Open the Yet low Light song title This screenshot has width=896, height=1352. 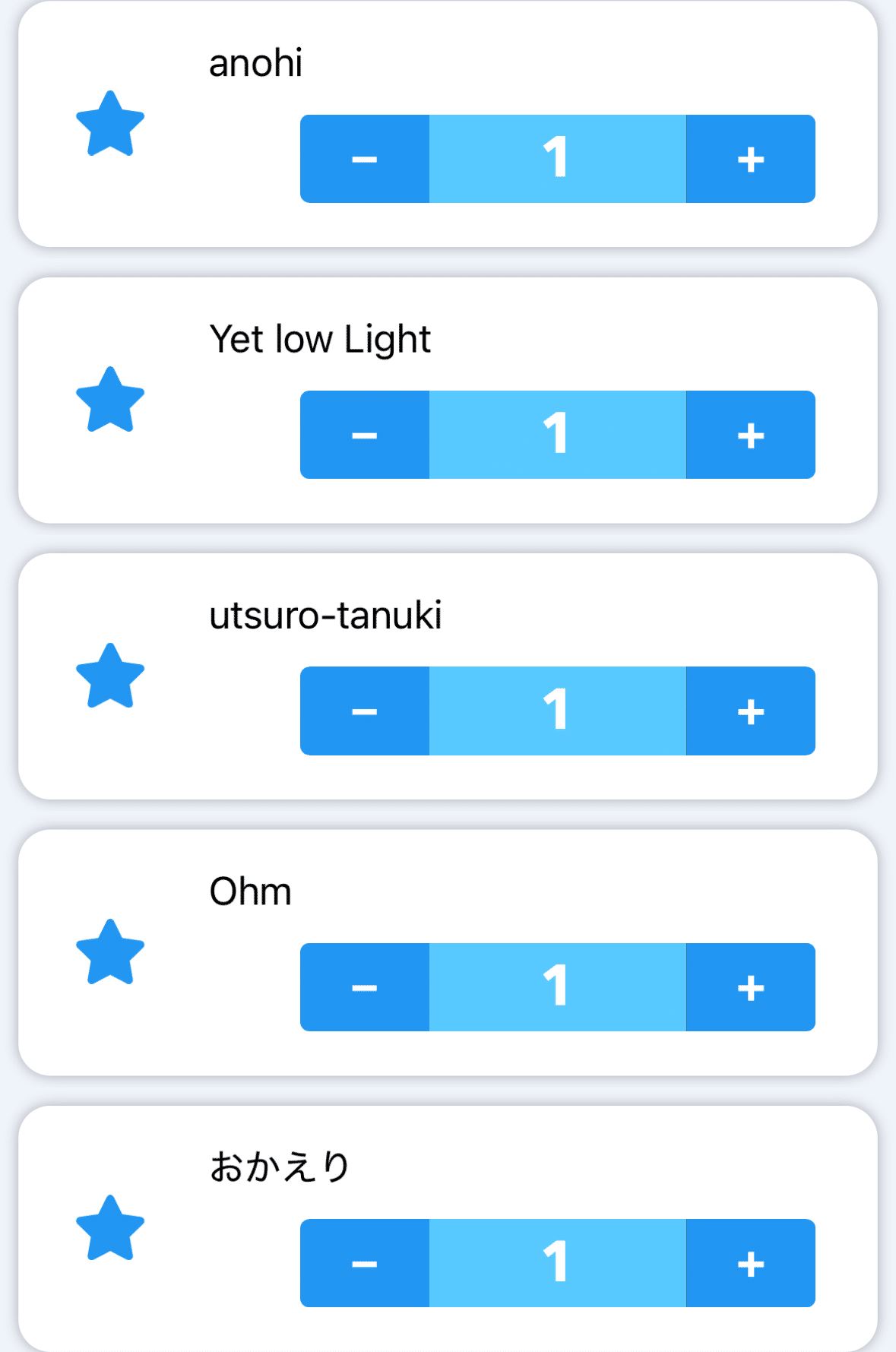320,339
